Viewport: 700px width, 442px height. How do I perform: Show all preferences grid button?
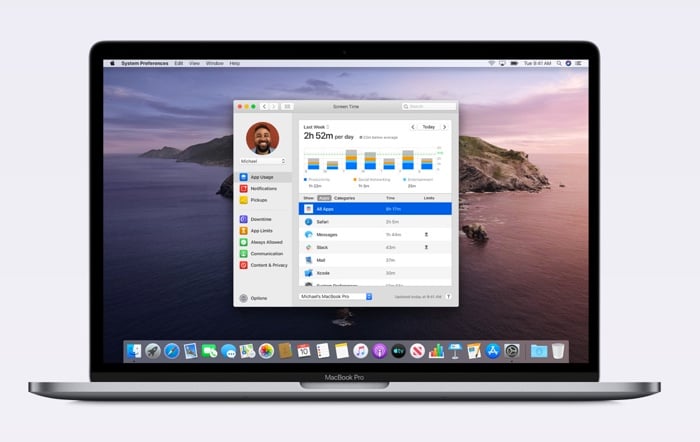pos(288,106)
